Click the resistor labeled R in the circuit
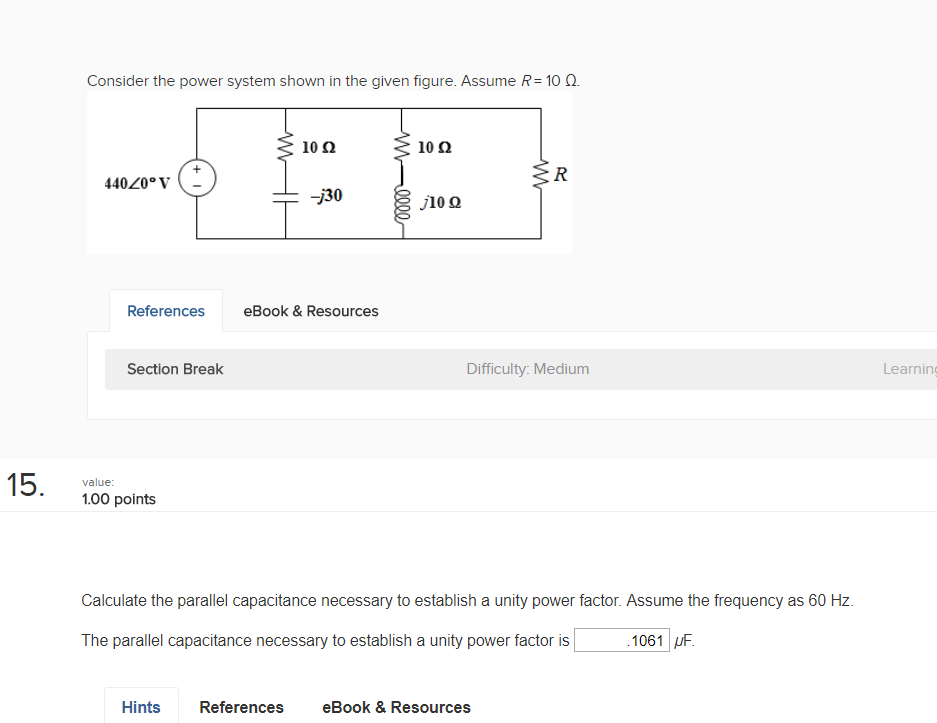The image size is (937, 723). (x=543, y=175)
